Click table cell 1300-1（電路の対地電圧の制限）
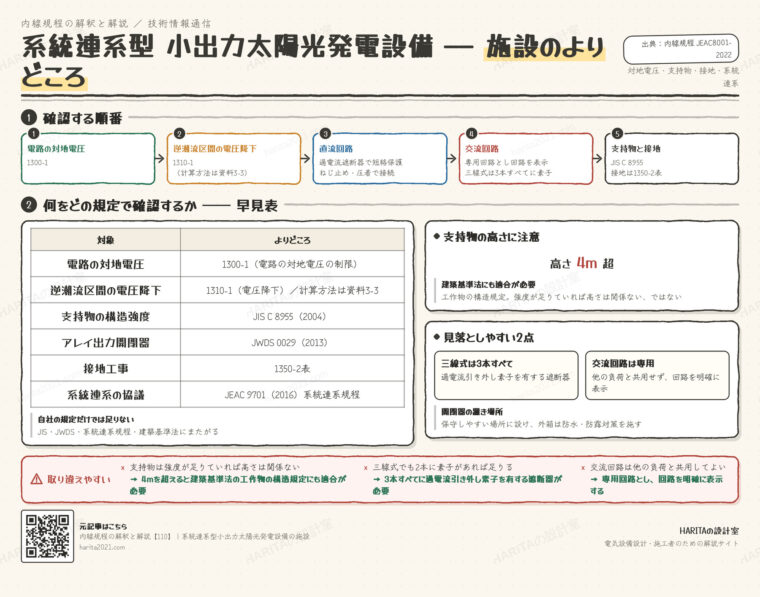This screenshot has height=597, width=760. pyautogui.click(x=292, y=264)
